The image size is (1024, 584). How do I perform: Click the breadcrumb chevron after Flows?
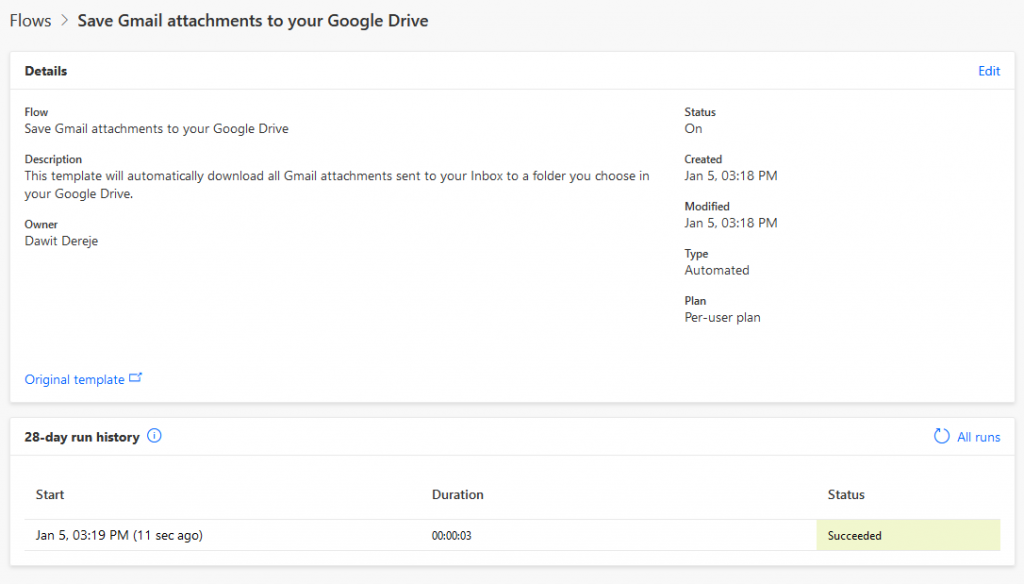pos(64,21)
